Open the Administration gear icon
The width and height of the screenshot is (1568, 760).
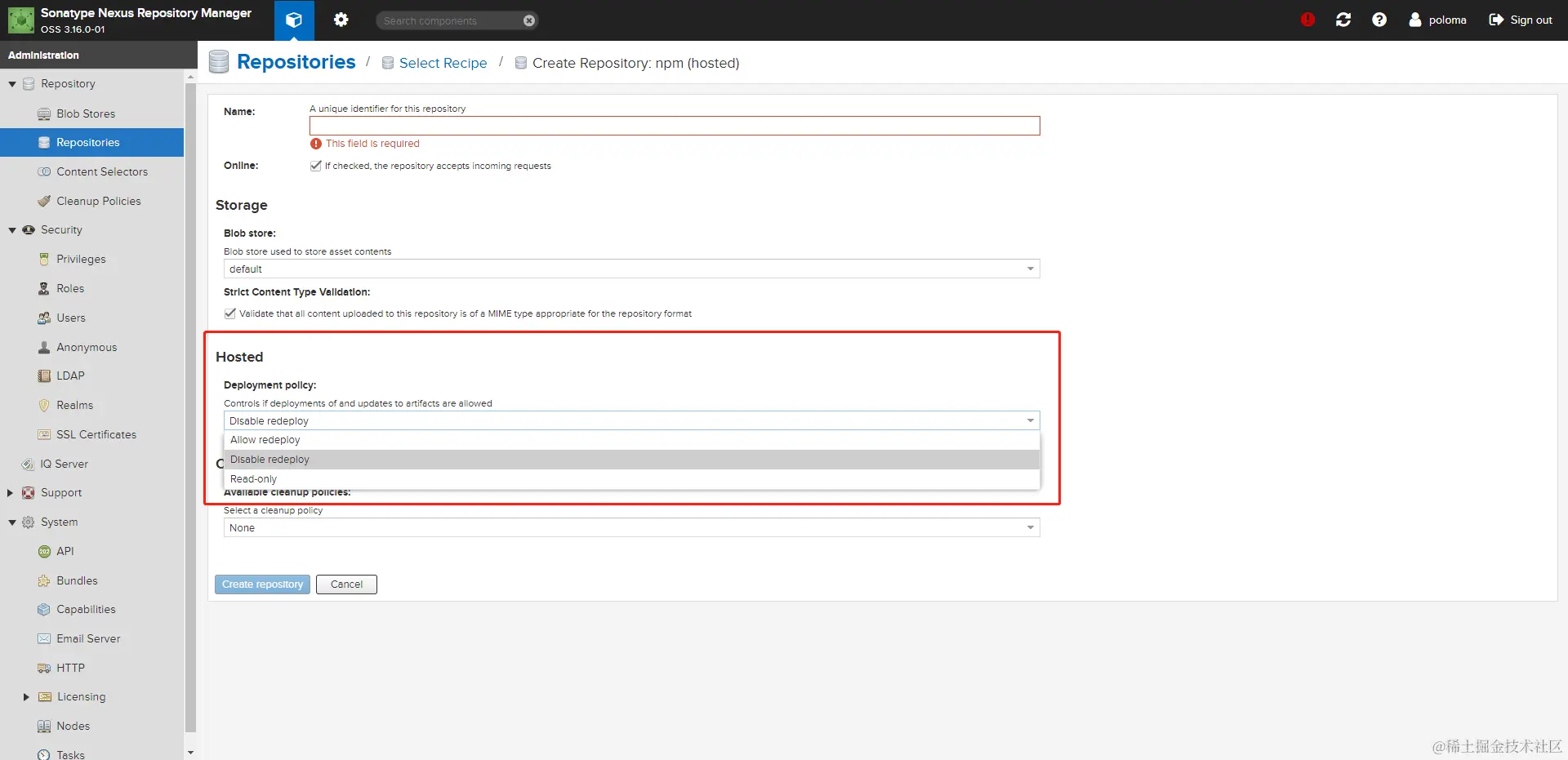pyautogui.click(x=341, y=20)
